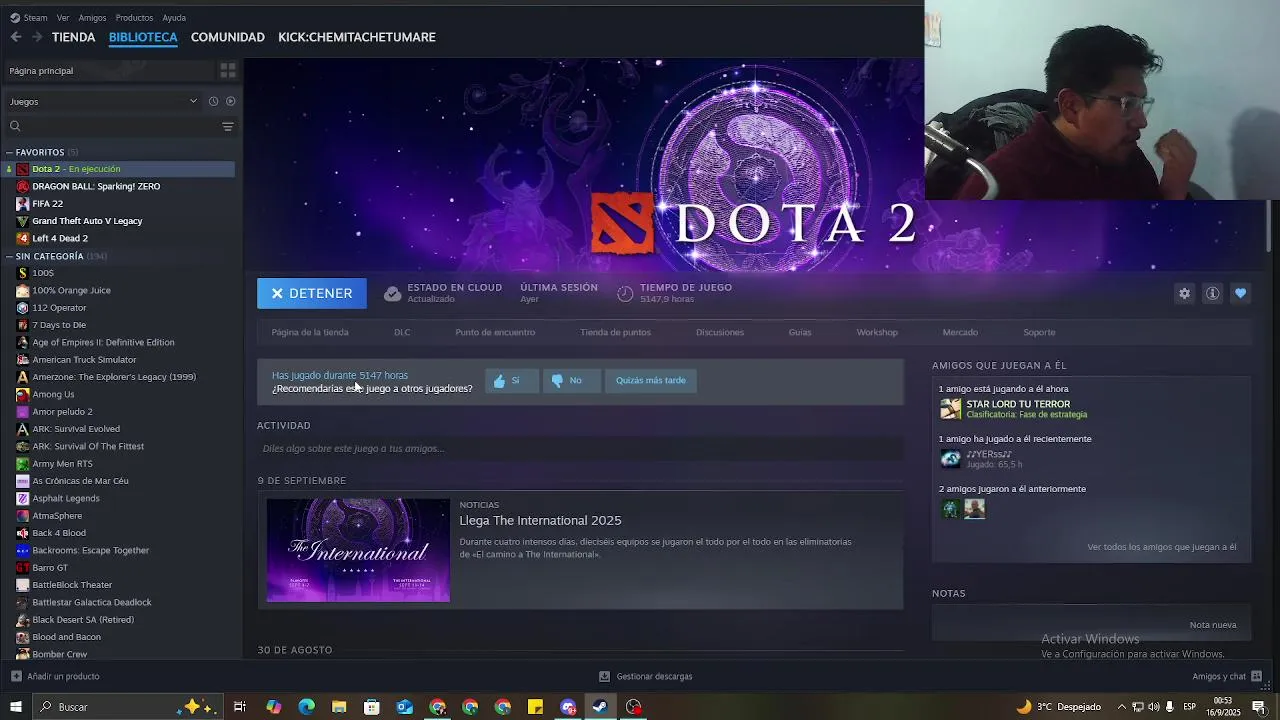Open Gestionar descargas
Image resolution: width=1280 pixels, height=720 pixels.
point(645,676)
